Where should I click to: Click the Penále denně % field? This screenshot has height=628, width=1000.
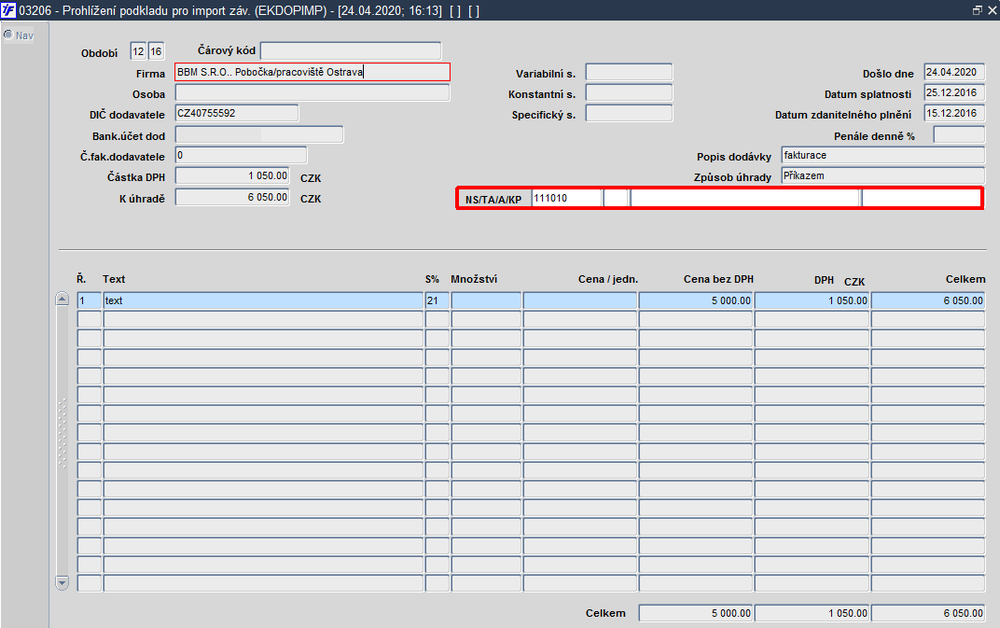(x=959, y=135)
